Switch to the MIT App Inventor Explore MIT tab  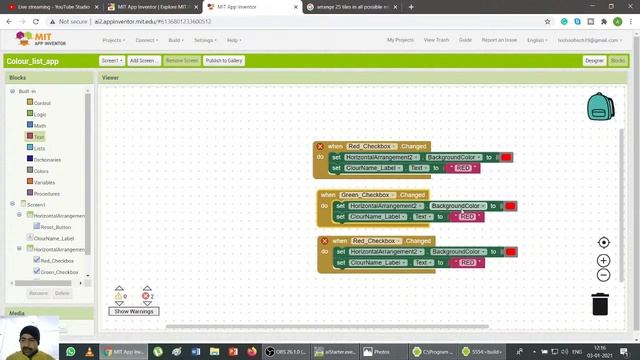(152, 7)
